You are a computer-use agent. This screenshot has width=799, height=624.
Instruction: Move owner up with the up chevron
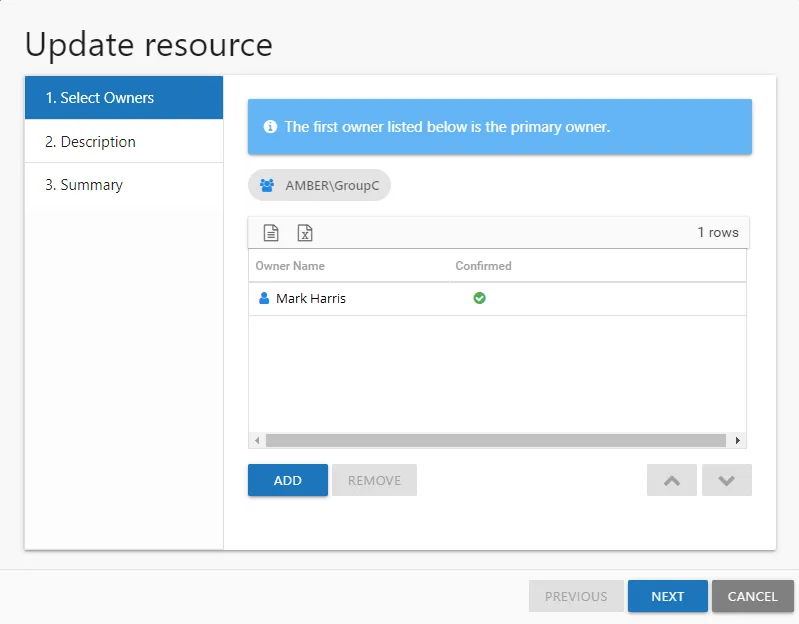tap(672, 480)
